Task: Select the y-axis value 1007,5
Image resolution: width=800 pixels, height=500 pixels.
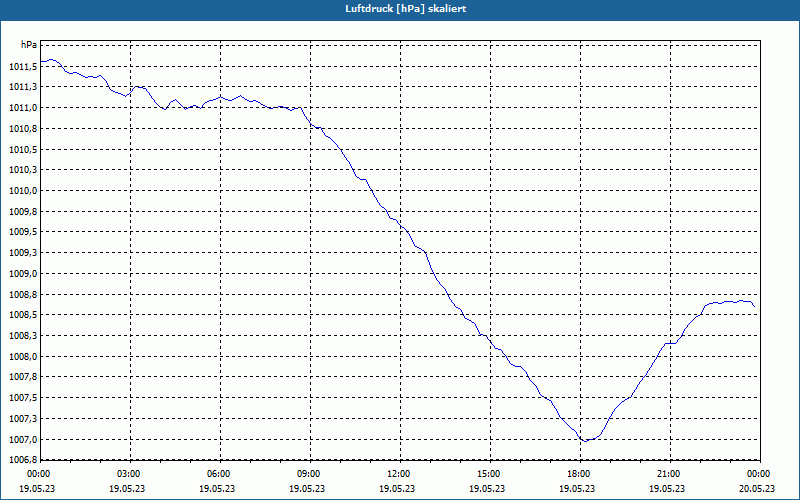Action: pos(23,398)
